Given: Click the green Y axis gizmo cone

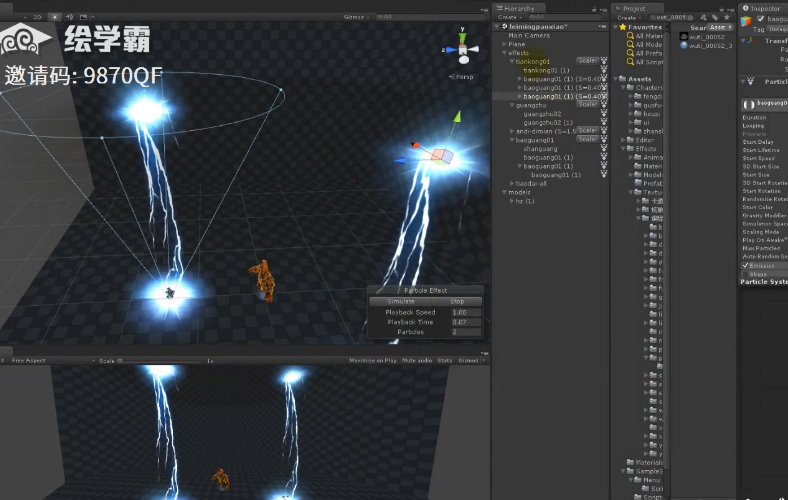Looking at the screenshot, I should pyautogui.click(x=462, y=37).
